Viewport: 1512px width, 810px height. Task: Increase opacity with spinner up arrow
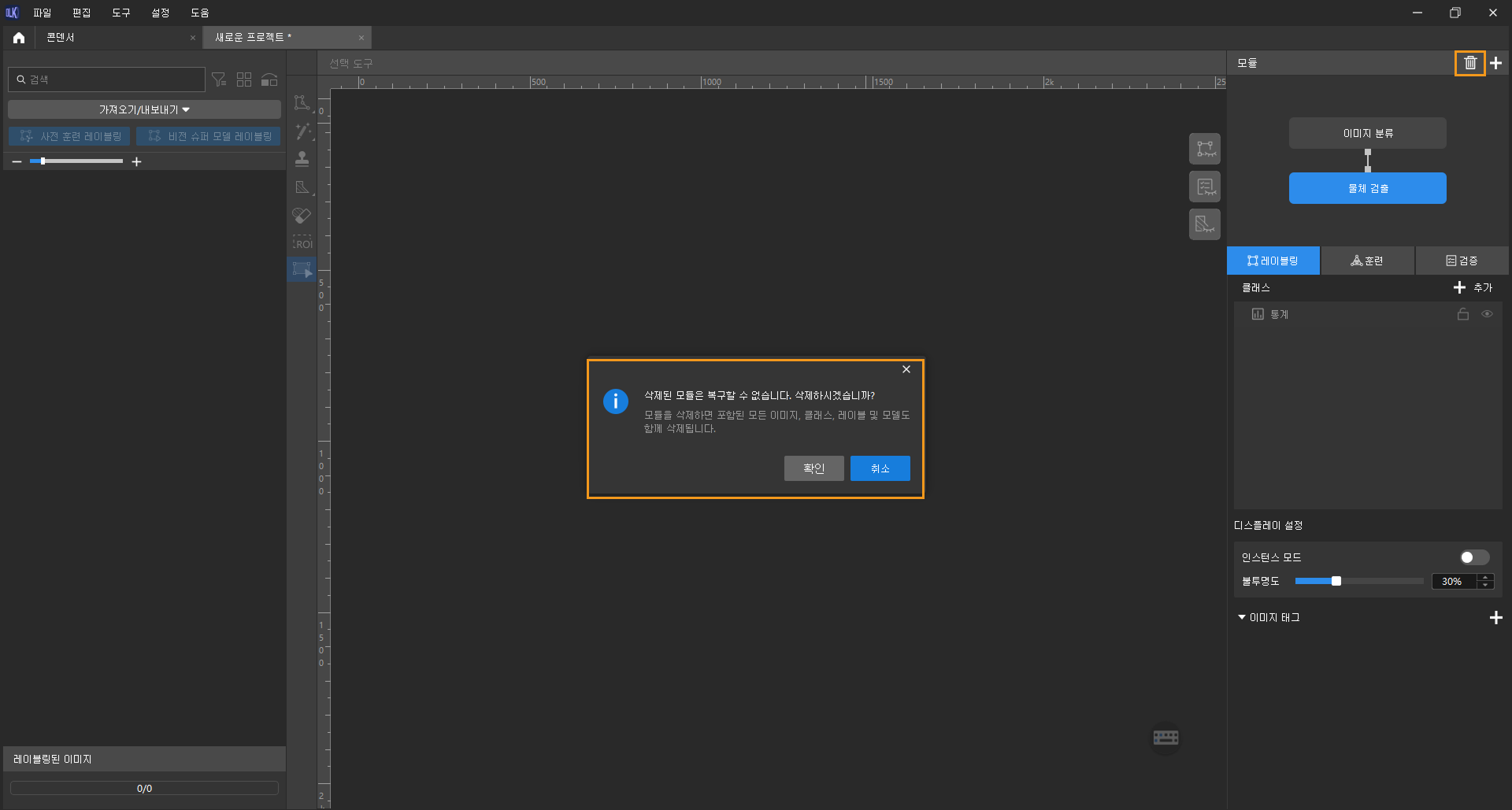pos(1486,577)
